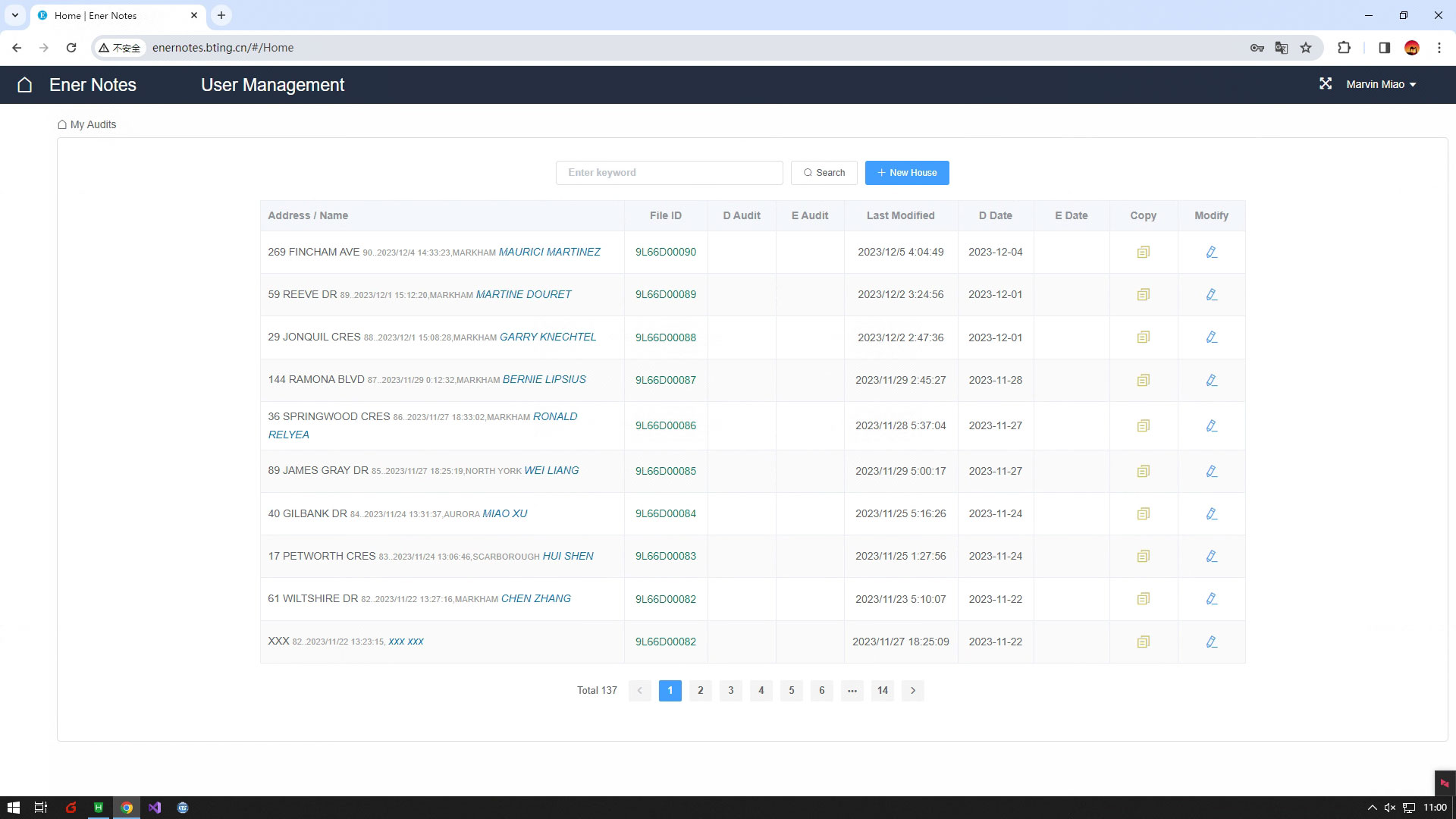This screenshot has width=1456, height=819.
Task: Open Chrome side panel icon
Action: tap(1384, 48)
